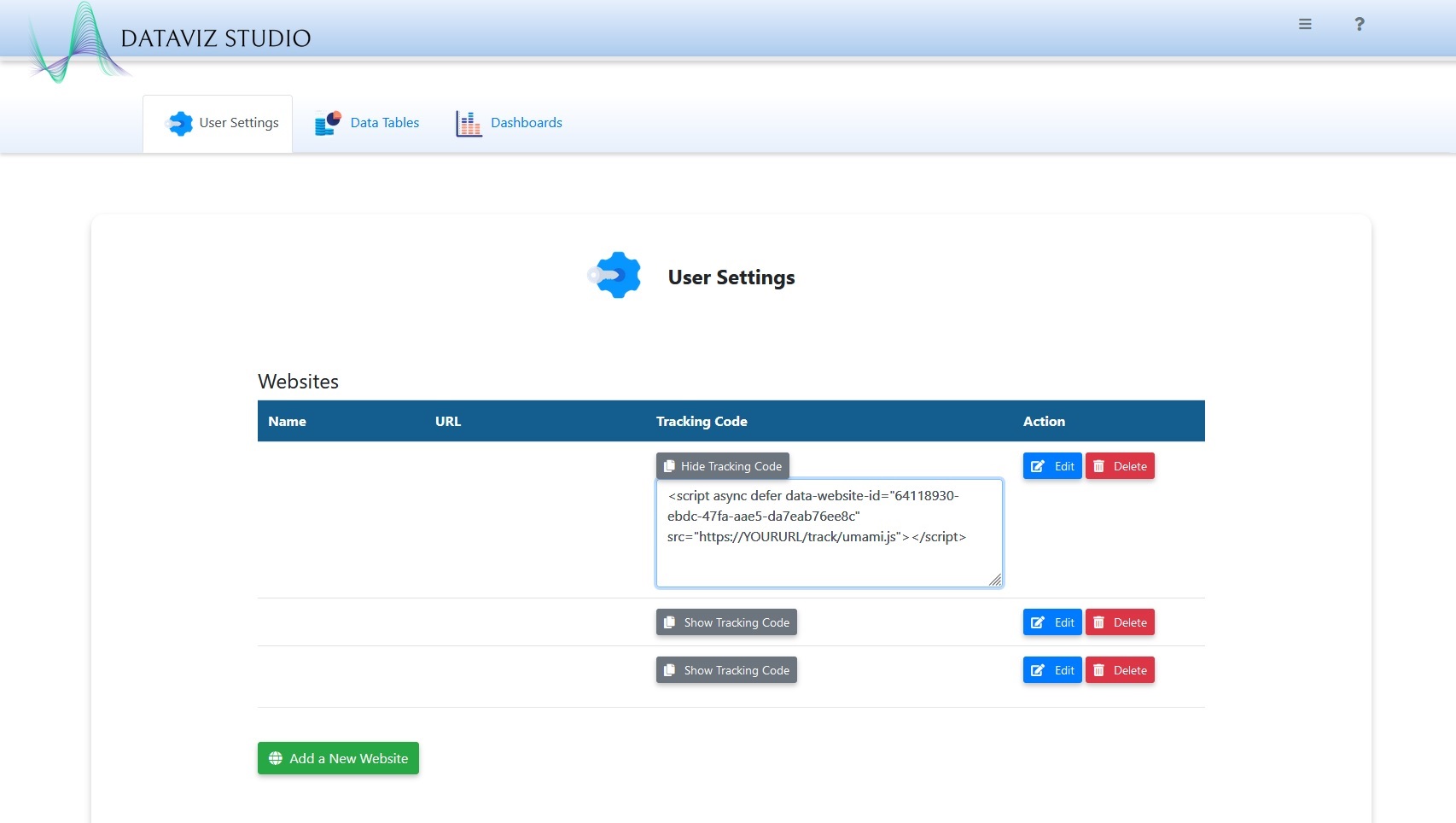This screenshot has width=1456, height=823.
Task: Click inside the tracking code text area
Action: 829,534
